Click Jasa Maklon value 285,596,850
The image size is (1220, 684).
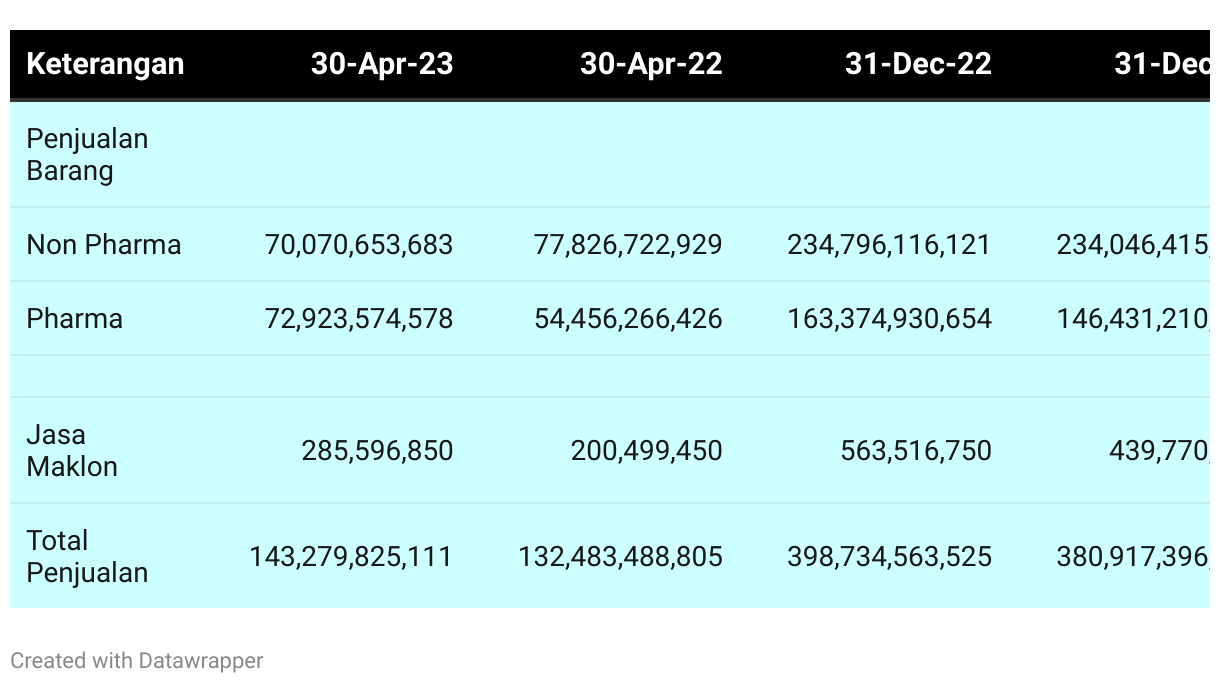pyautogui.click(x=378, y=450)
